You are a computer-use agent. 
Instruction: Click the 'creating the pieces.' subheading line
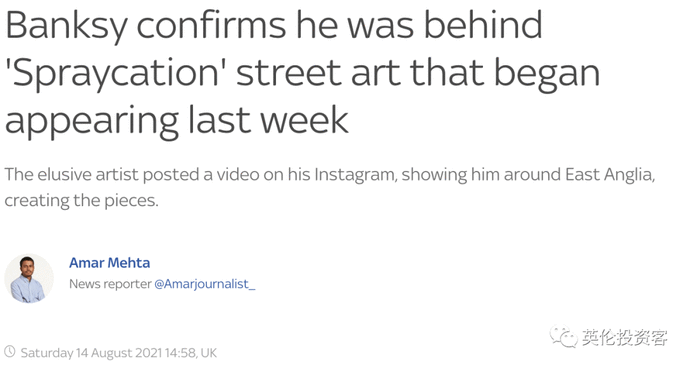(x=81, y=201)
